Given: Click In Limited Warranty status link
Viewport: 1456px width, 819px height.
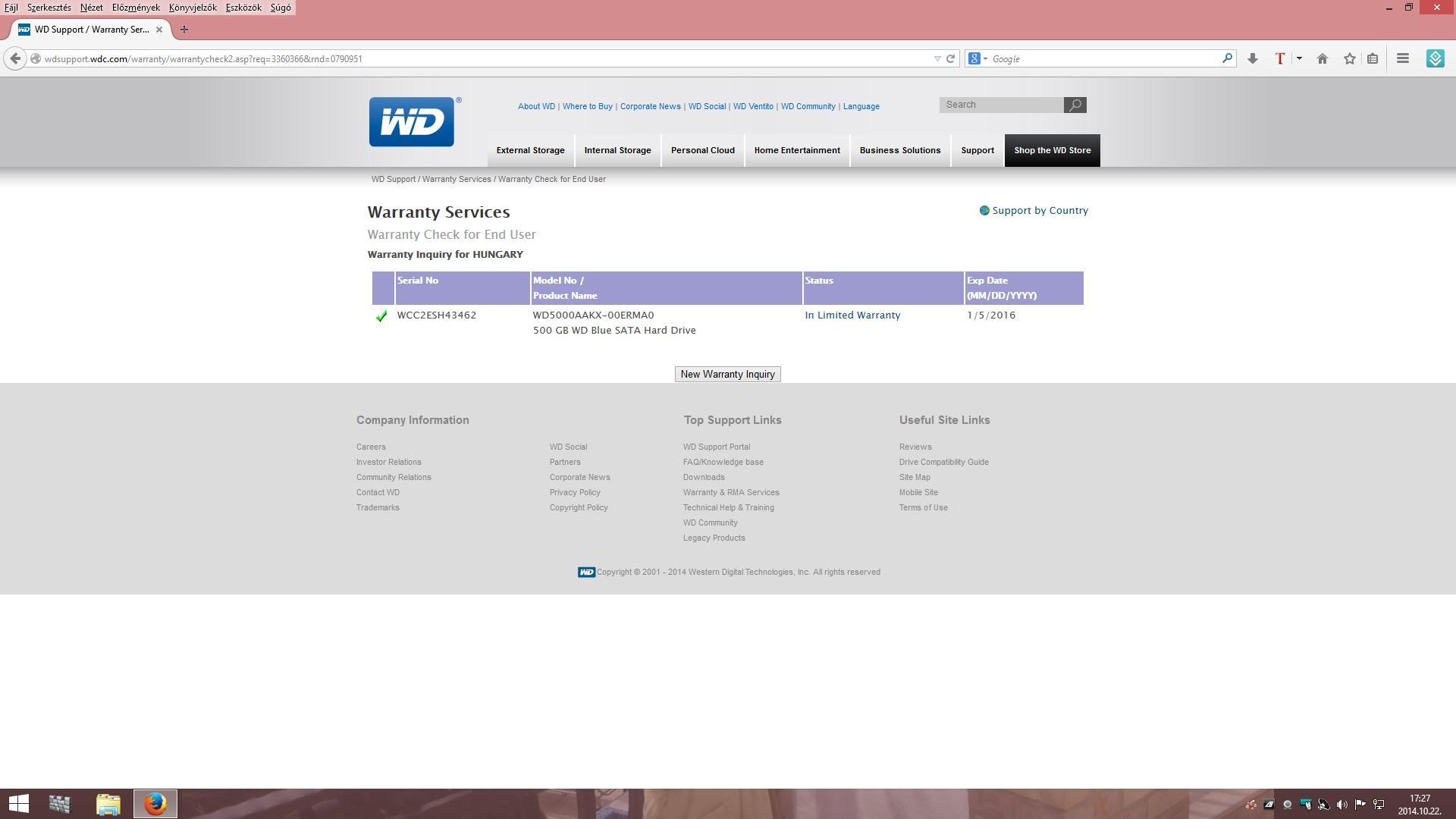Looking at the screenshot, I should click(x=852, y=315).
